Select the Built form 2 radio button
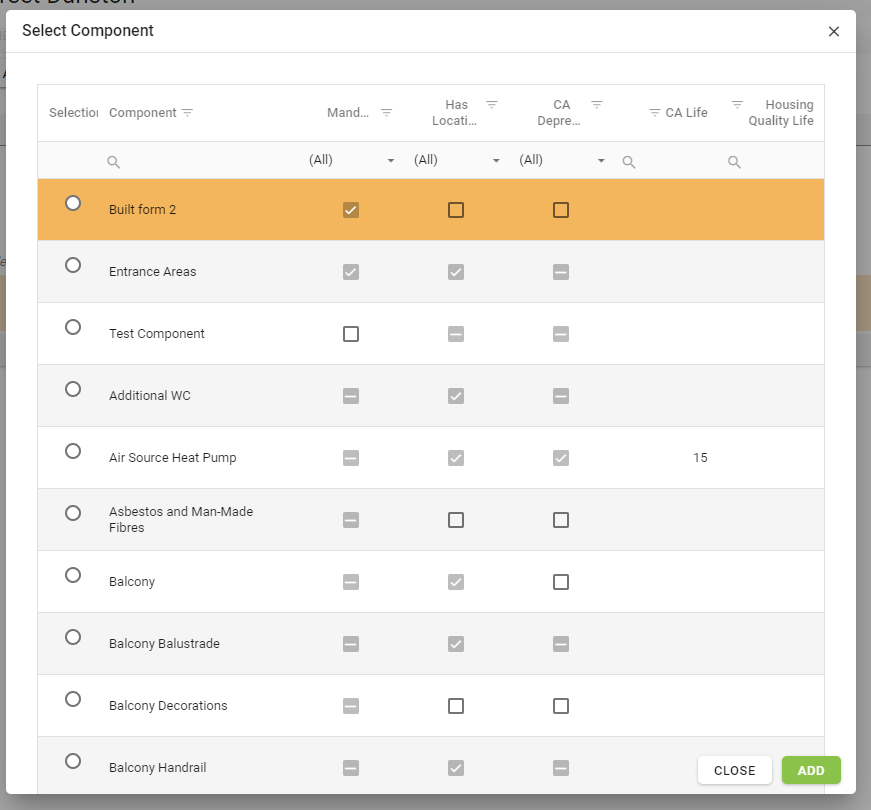 click(x=73, y=203)
